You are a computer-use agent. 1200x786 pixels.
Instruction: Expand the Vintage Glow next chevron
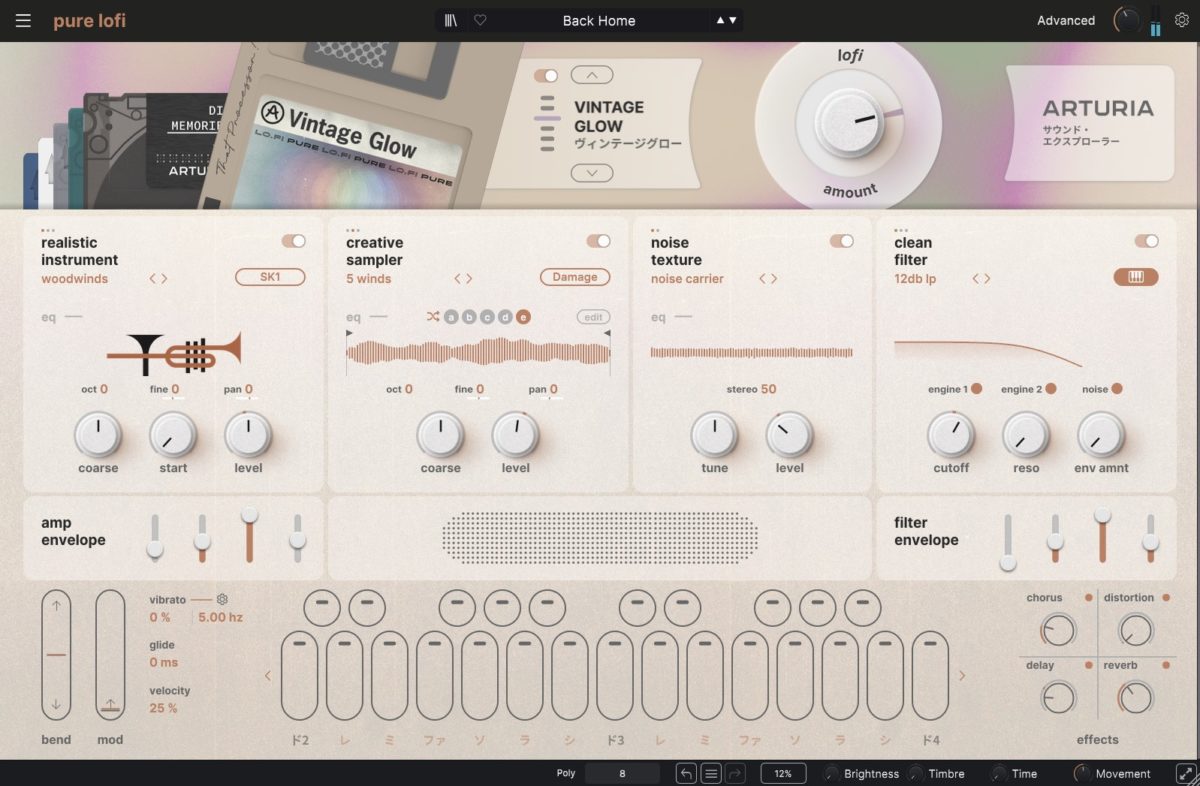pos(592,173)
